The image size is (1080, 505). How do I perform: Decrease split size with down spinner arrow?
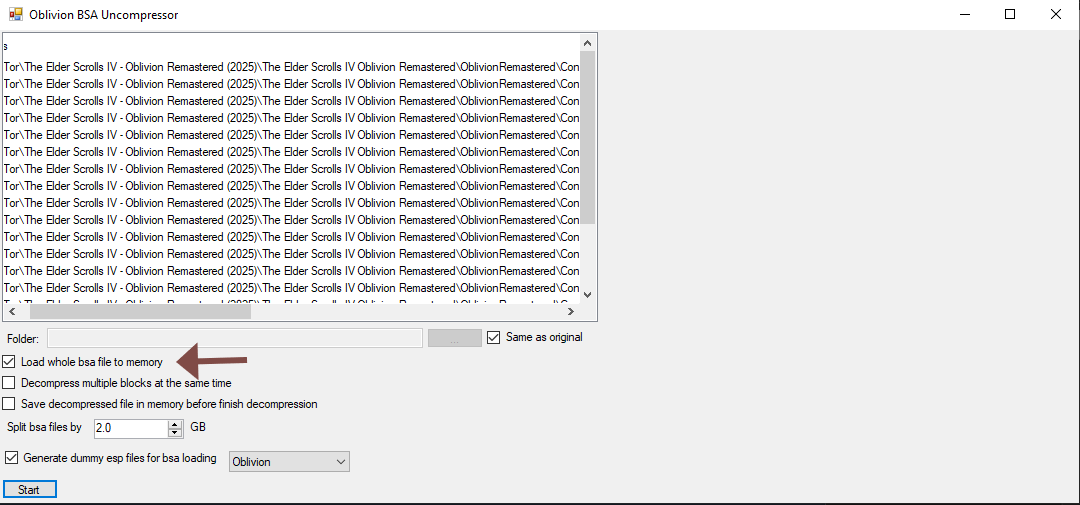tap(175, 433)
